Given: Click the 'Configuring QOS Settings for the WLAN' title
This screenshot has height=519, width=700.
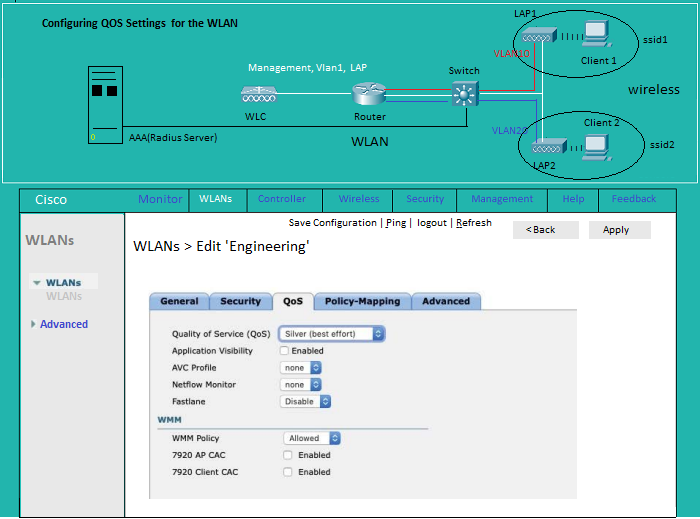Looking at the screenshot, I should (140, 23).
